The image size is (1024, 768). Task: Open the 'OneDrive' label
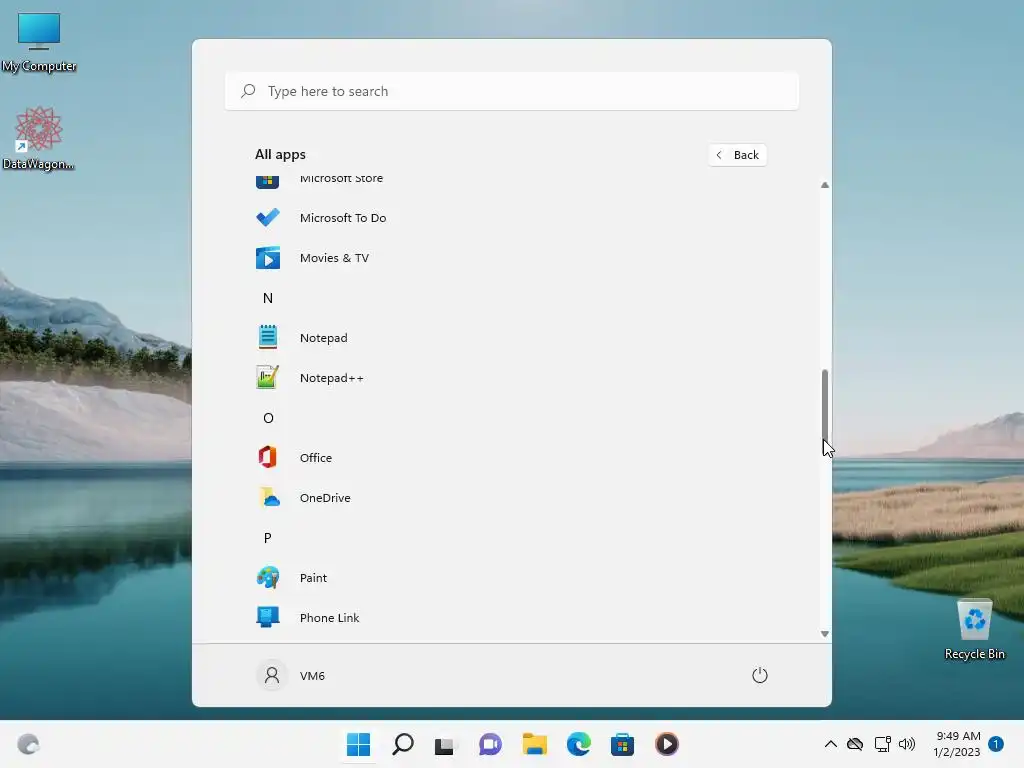(x=325, y=498)
